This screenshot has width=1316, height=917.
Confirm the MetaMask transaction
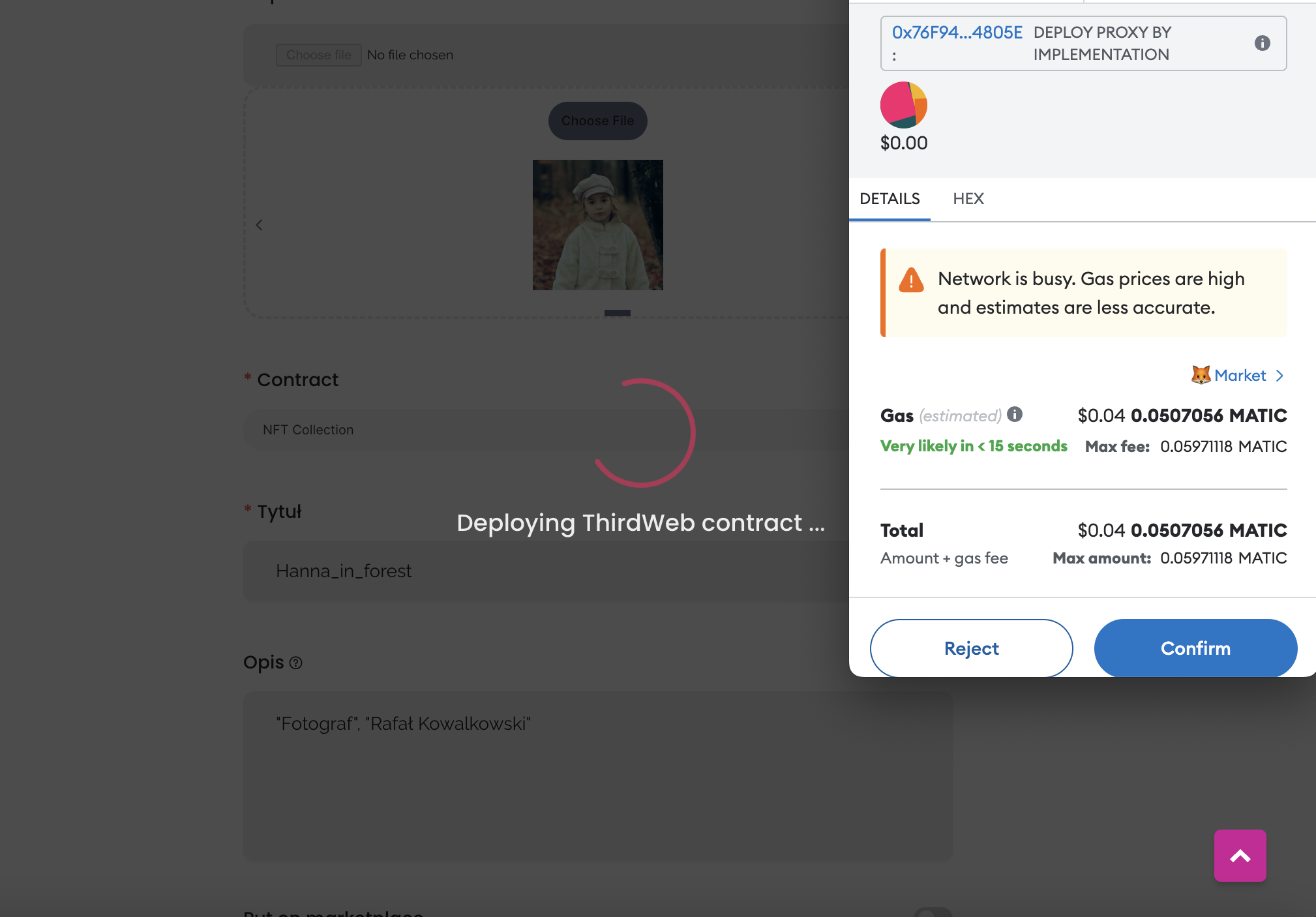1195,648
